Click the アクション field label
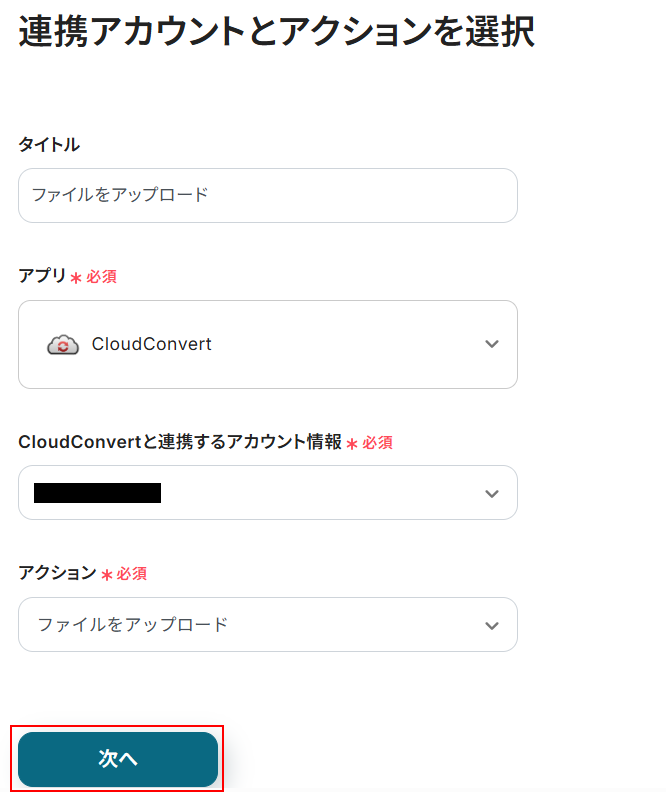Image resolution: width=666 pixels, height=792 pixels. (x=57, y=573)
